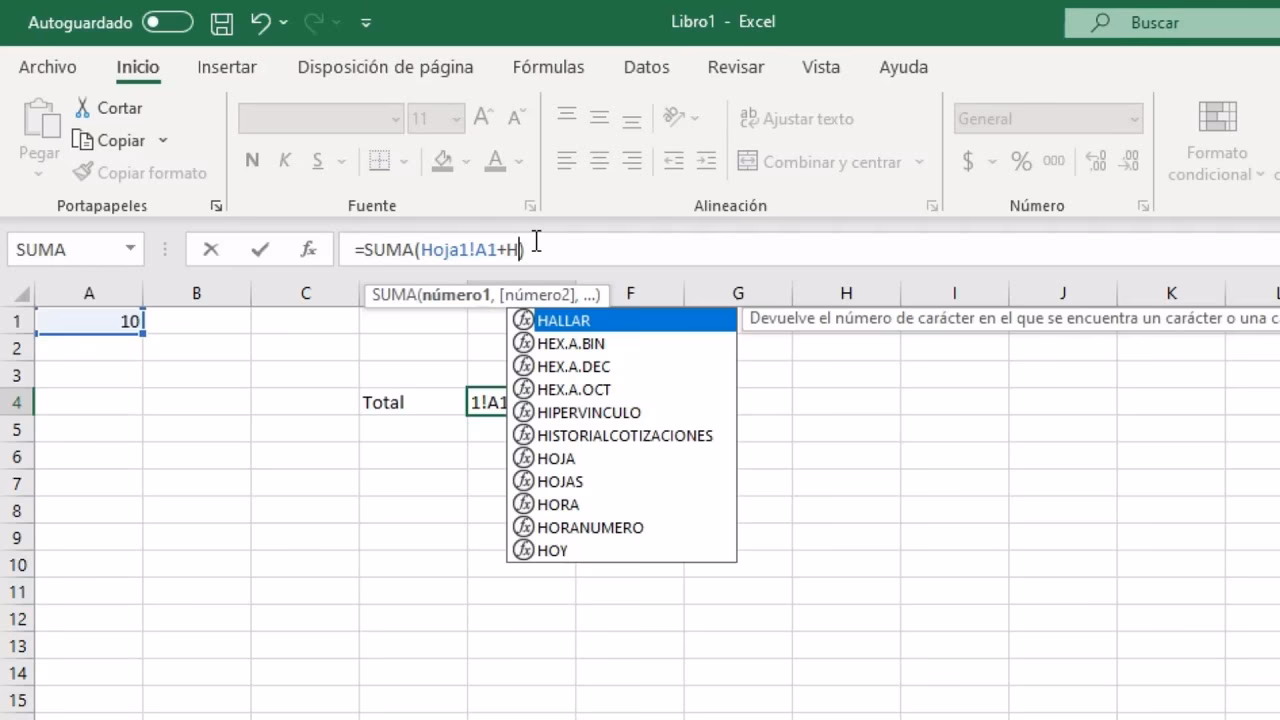
Task: Switch to the Fórmulas ribbon tab
Action: (x=548, y=67)
